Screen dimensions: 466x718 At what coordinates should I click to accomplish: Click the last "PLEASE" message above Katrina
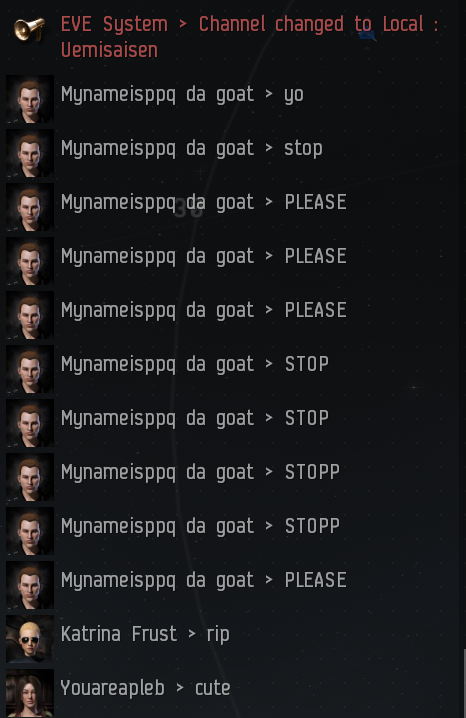point(315,580)
